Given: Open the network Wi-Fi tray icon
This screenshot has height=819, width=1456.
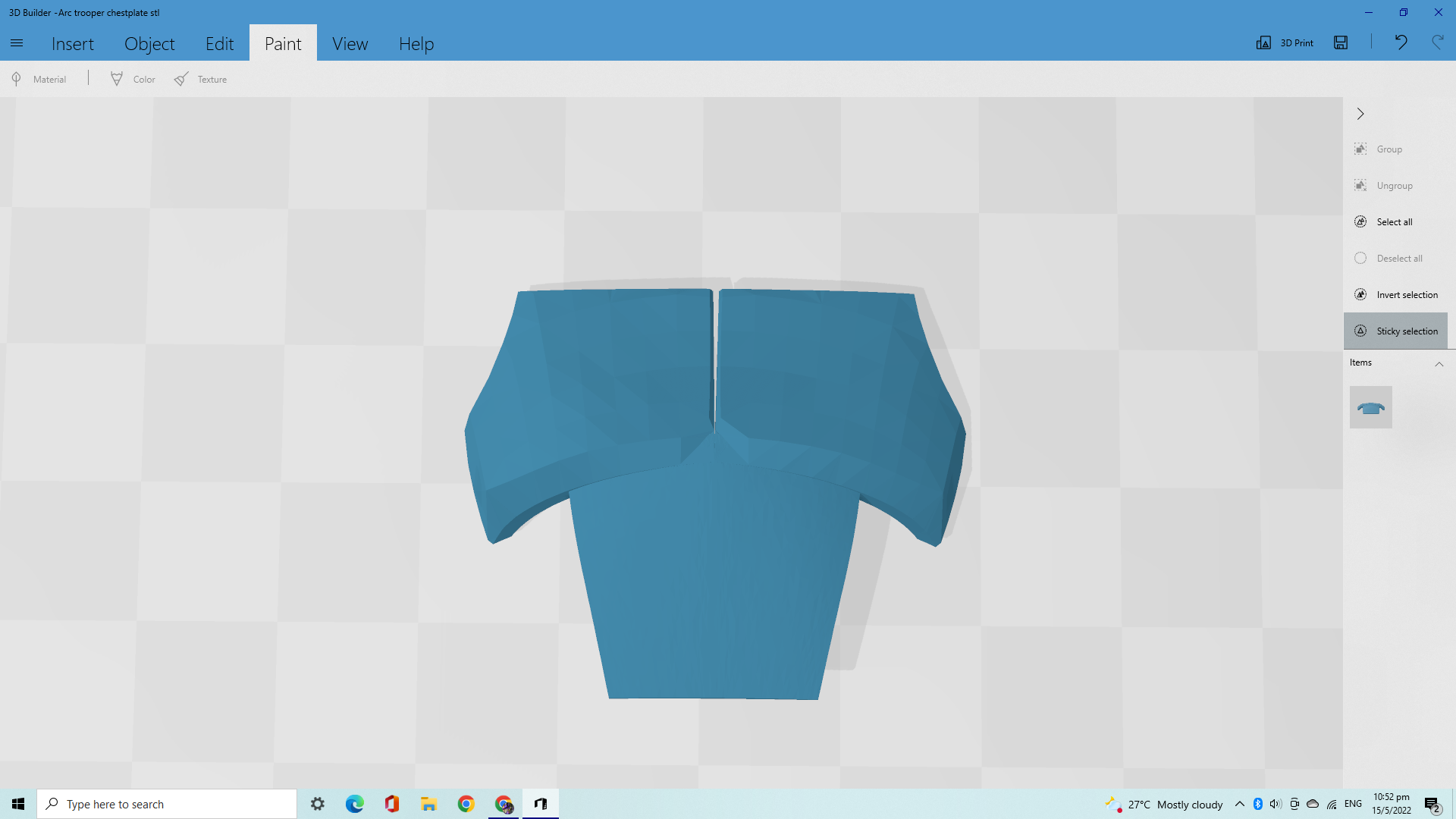Looking at the screenshot, I should click(x=1332, y=804).
